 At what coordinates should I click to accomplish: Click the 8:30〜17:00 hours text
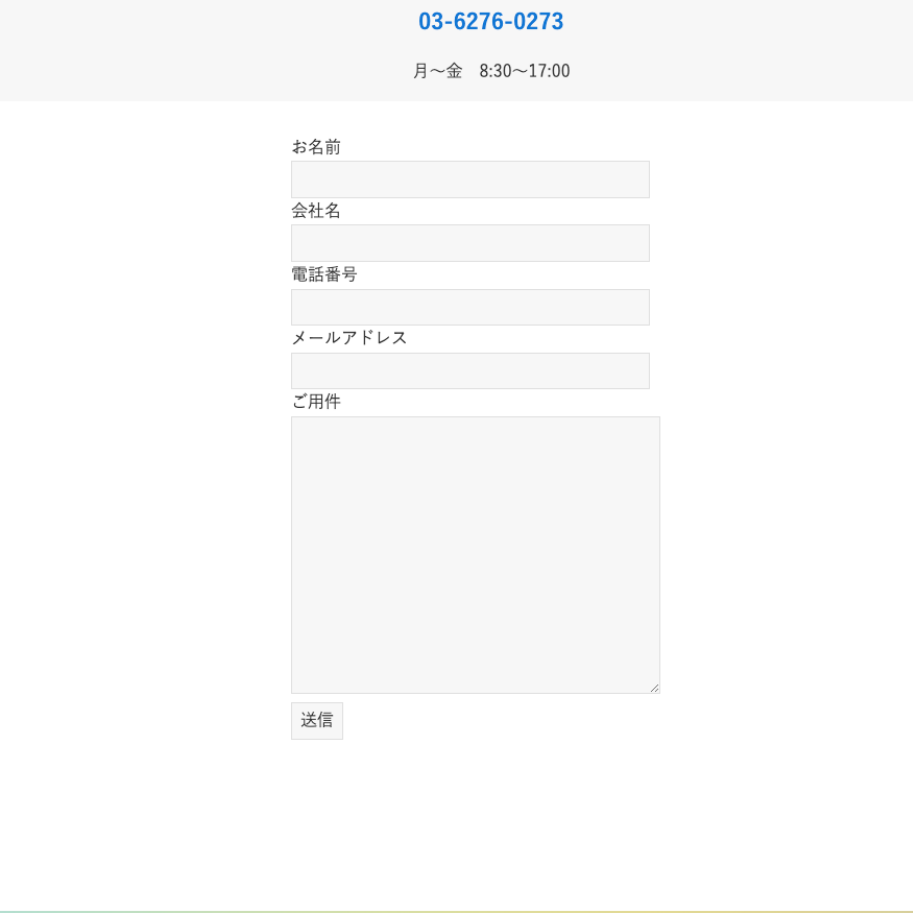[524, 71]
